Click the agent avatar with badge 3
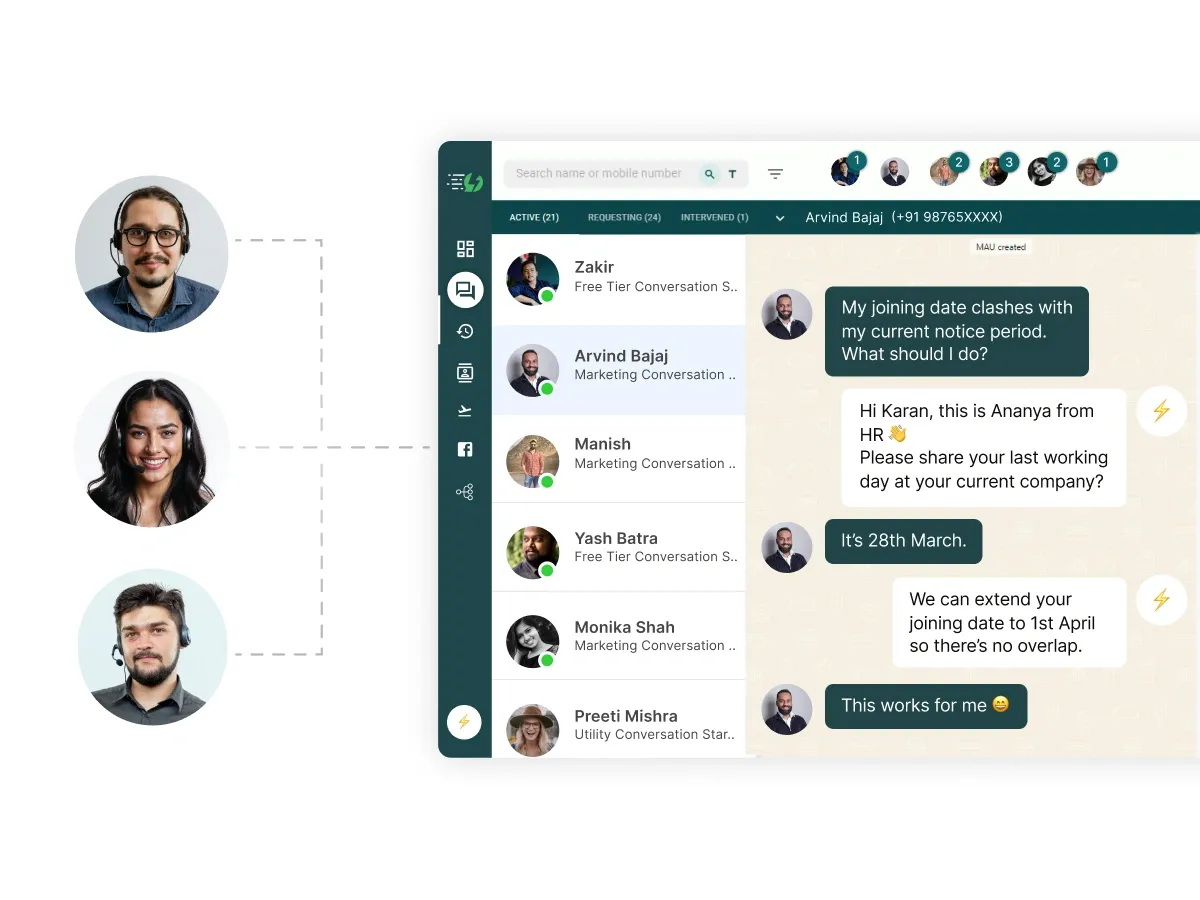Viewport: 1200px width, 900px height. click(x=996, y=171)
